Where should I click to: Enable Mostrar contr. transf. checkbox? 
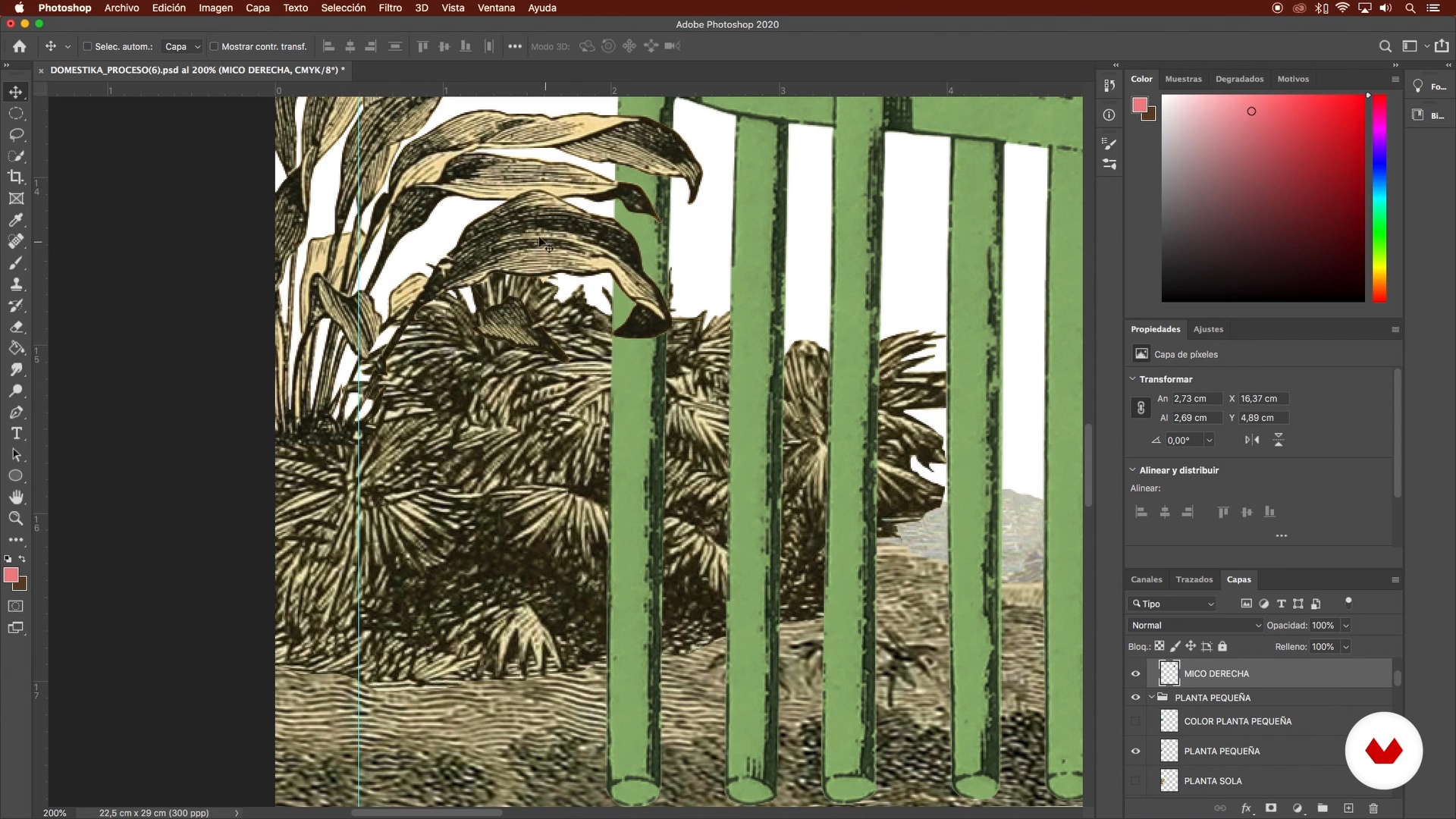tap(214, 46)
